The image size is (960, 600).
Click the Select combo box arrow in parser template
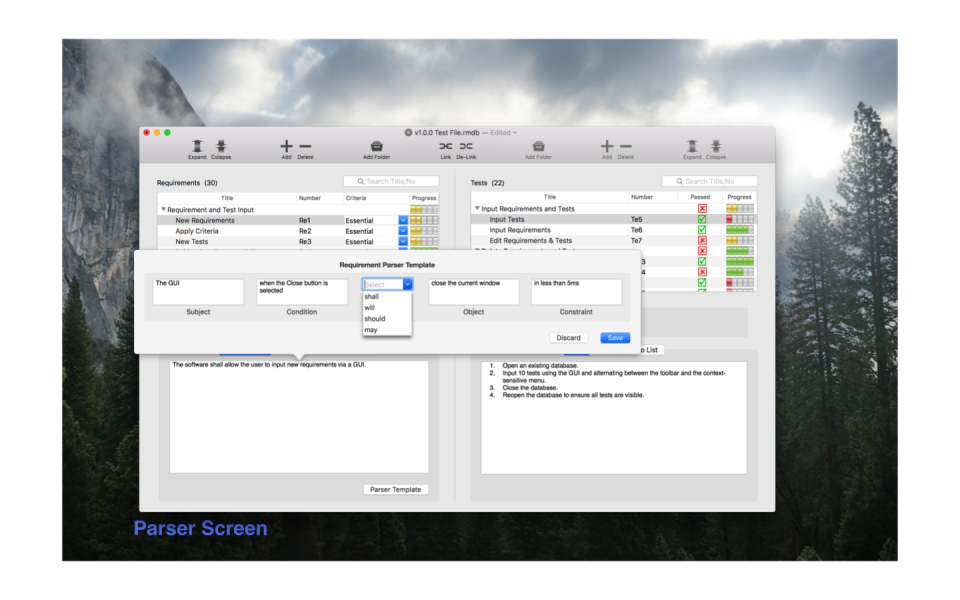407,285
